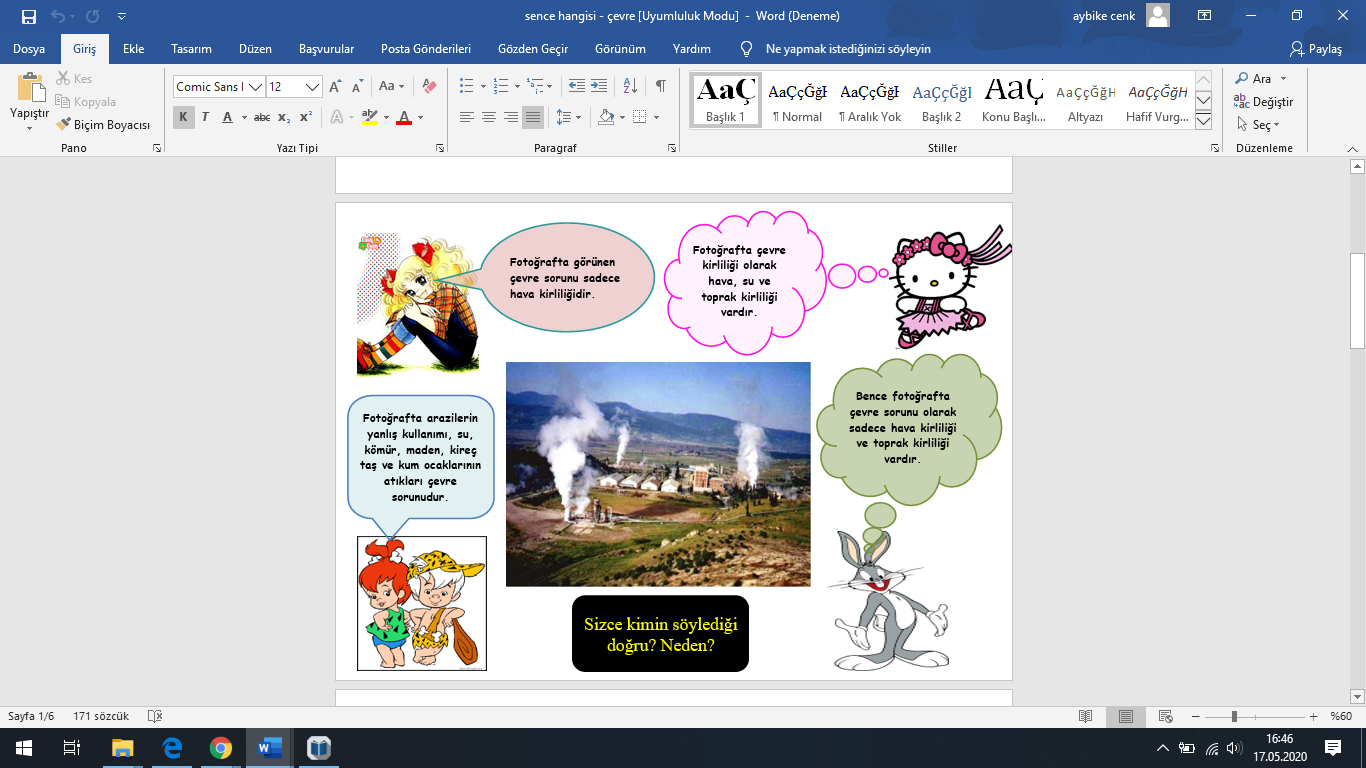The width and height of the screenshot is (1366, 768).
Task: Open the font size dropdown showing 12
Action: [x=312, y=87]
